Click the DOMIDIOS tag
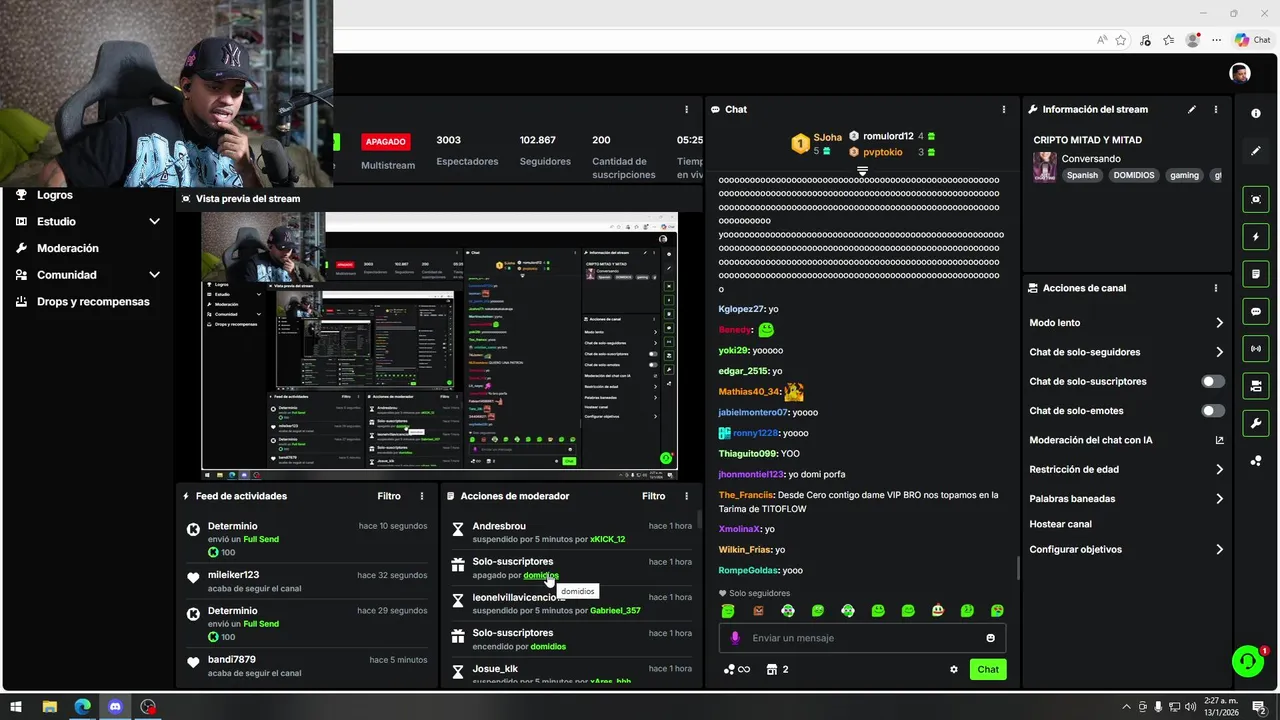Screen dimensions: 1280x720 1134,175
